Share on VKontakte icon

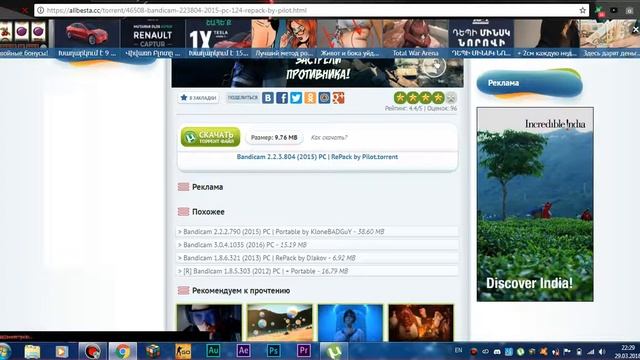268,98
